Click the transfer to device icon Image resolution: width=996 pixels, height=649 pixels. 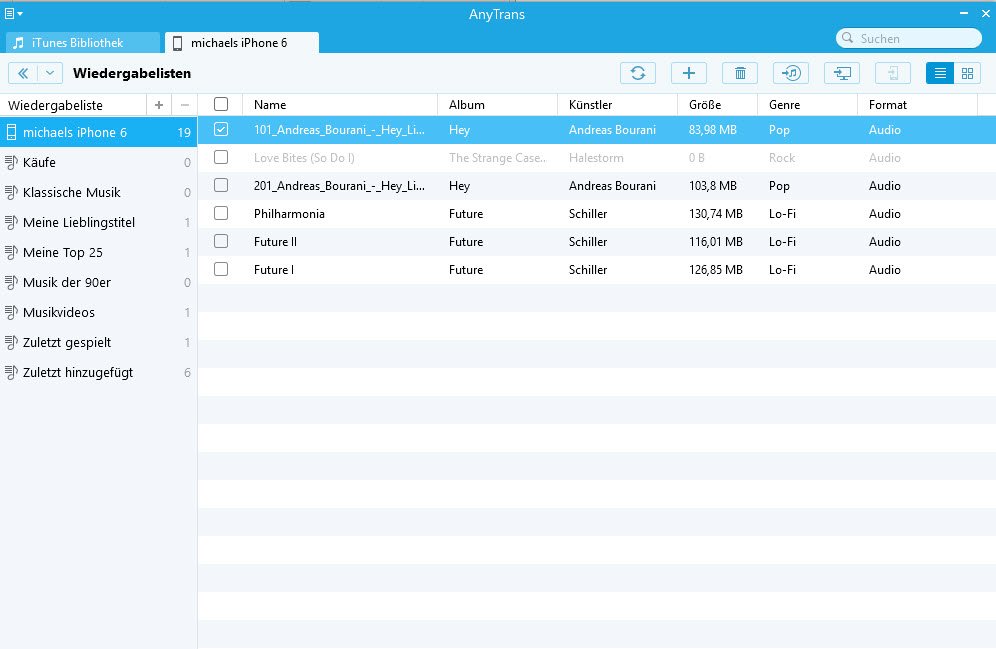(x=893, y=73)
